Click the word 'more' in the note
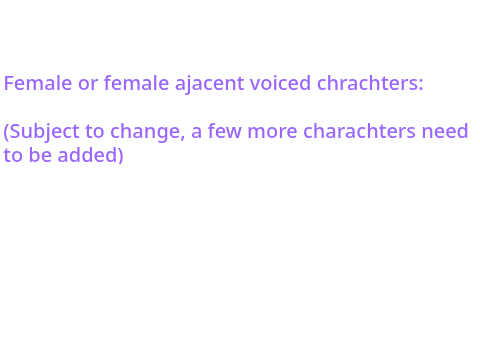This screenshot has width=480, height=360. coord(272,133)
